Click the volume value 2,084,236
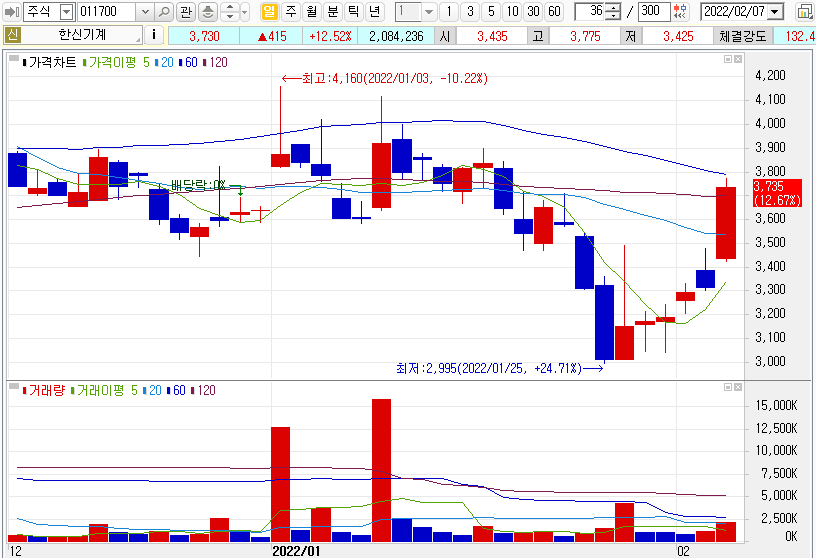The width and height of the screenshot is (816, 558). coord(396,36)
